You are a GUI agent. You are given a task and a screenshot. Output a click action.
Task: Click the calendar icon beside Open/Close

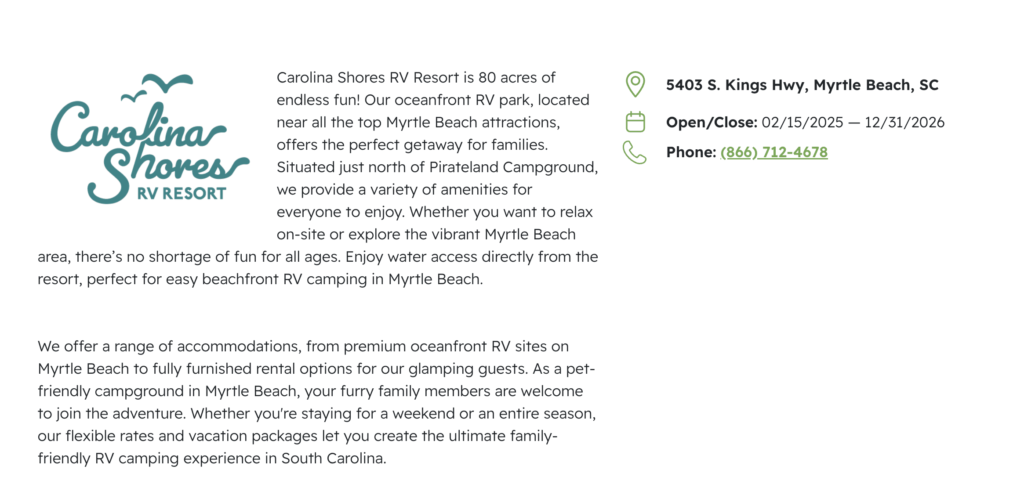pos(634,122)
